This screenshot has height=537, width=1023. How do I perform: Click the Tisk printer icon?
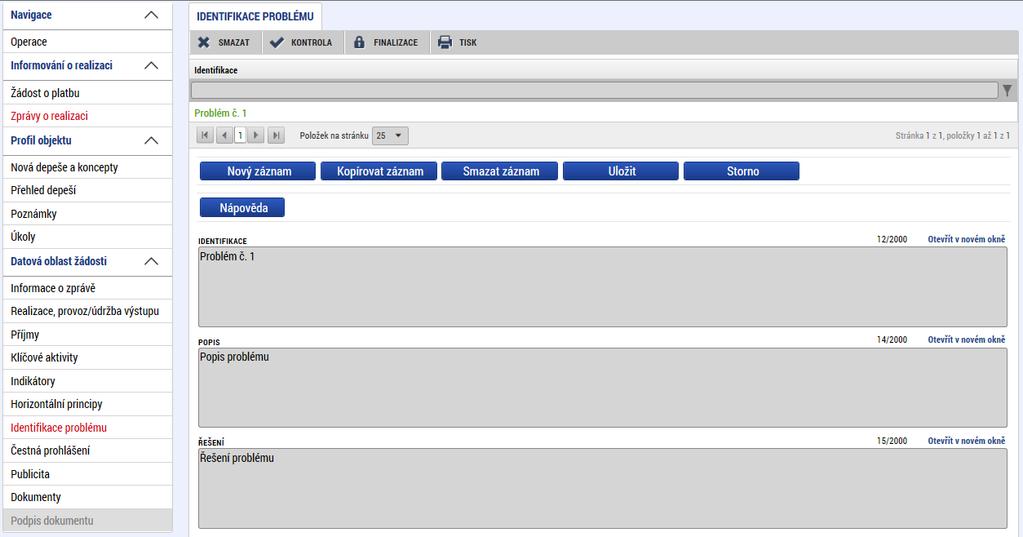tap(445, 42)
